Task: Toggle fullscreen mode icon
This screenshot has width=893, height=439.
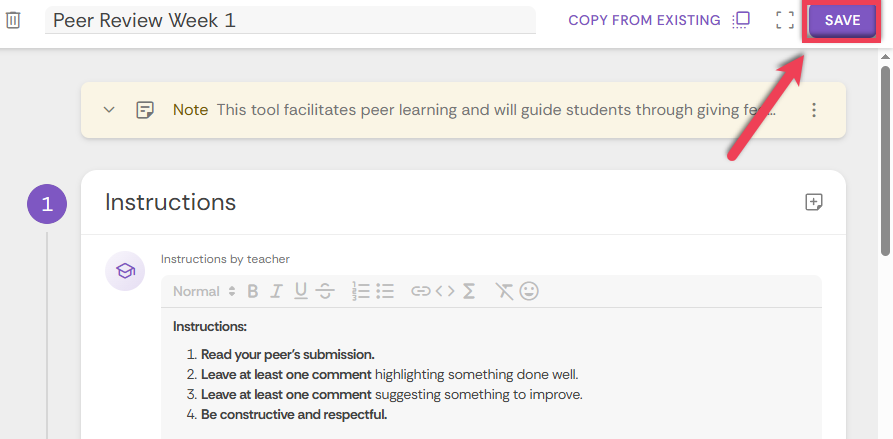Action: [785, 20]
